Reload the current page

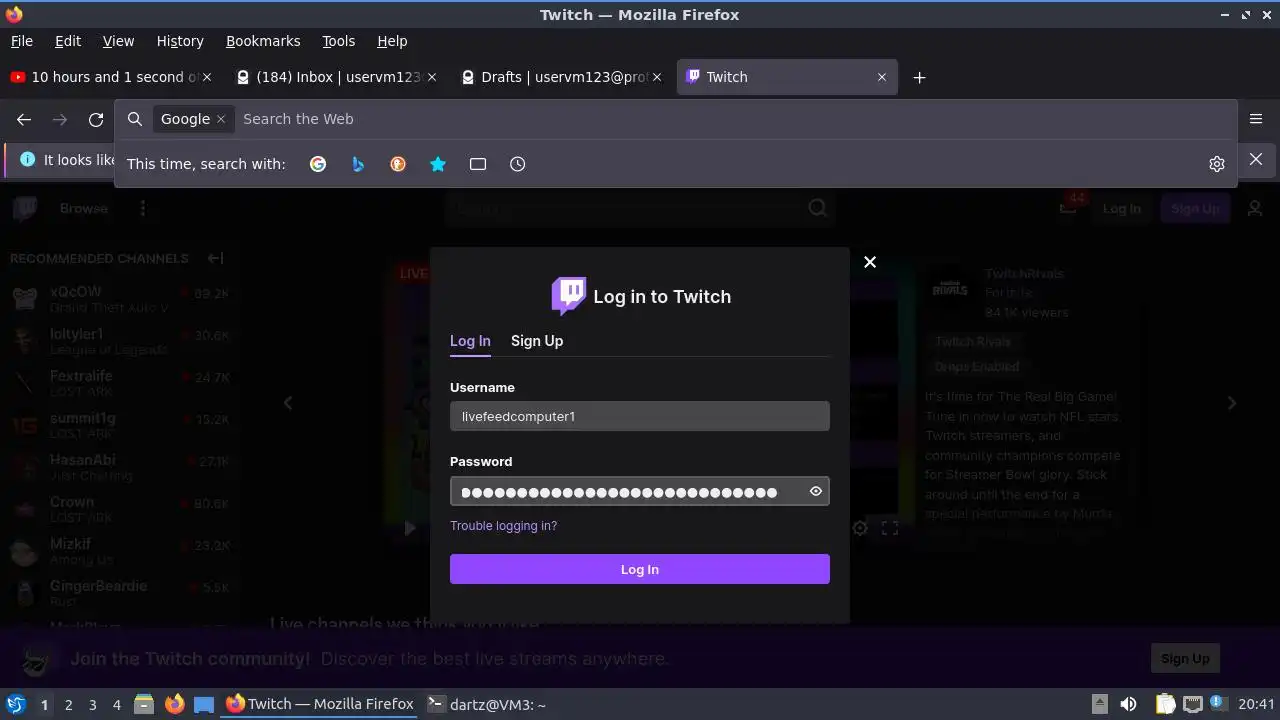tap(96, 119)
